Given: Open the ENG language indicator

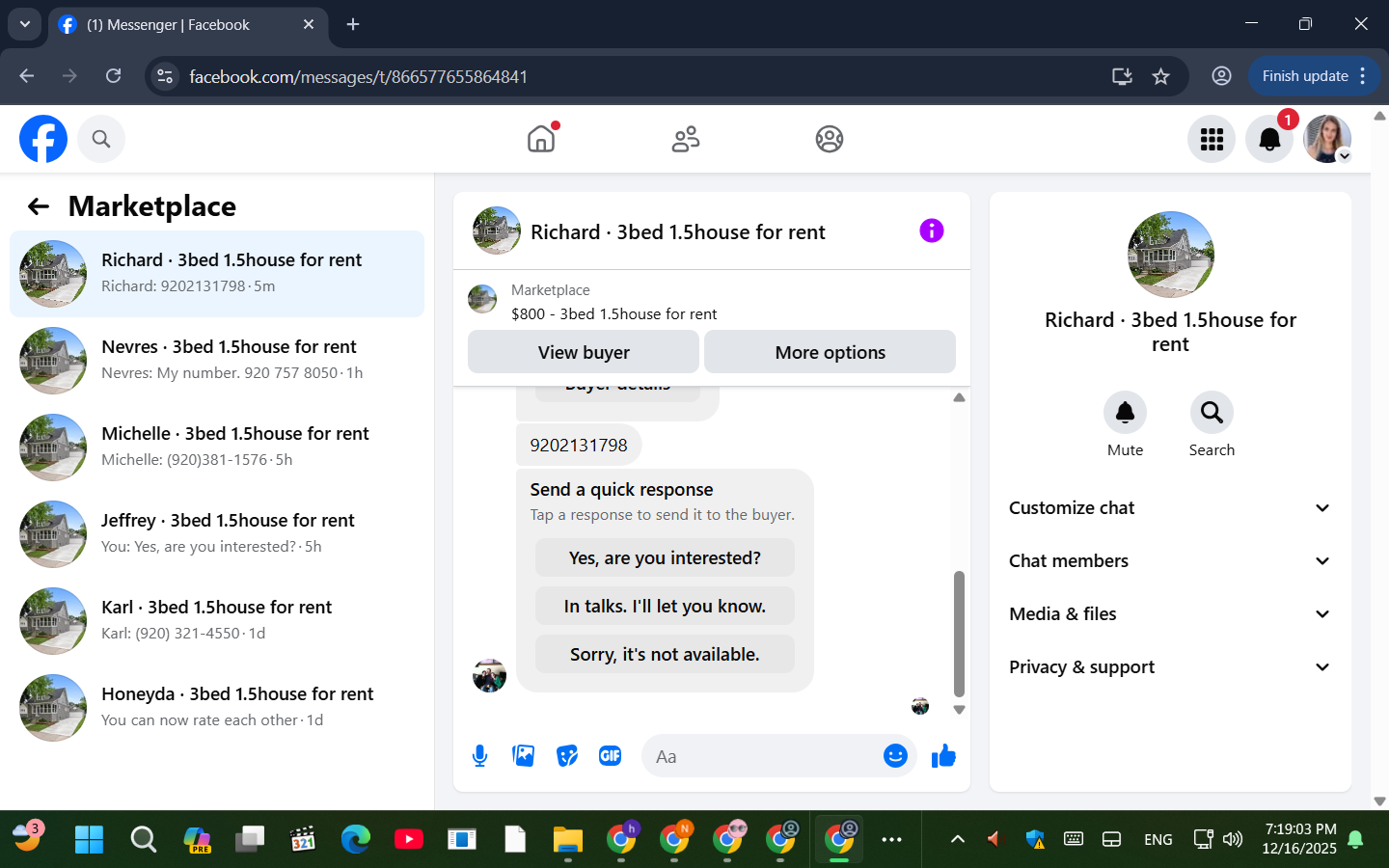Looking at the screenshot, I should tap(1157, 839).
